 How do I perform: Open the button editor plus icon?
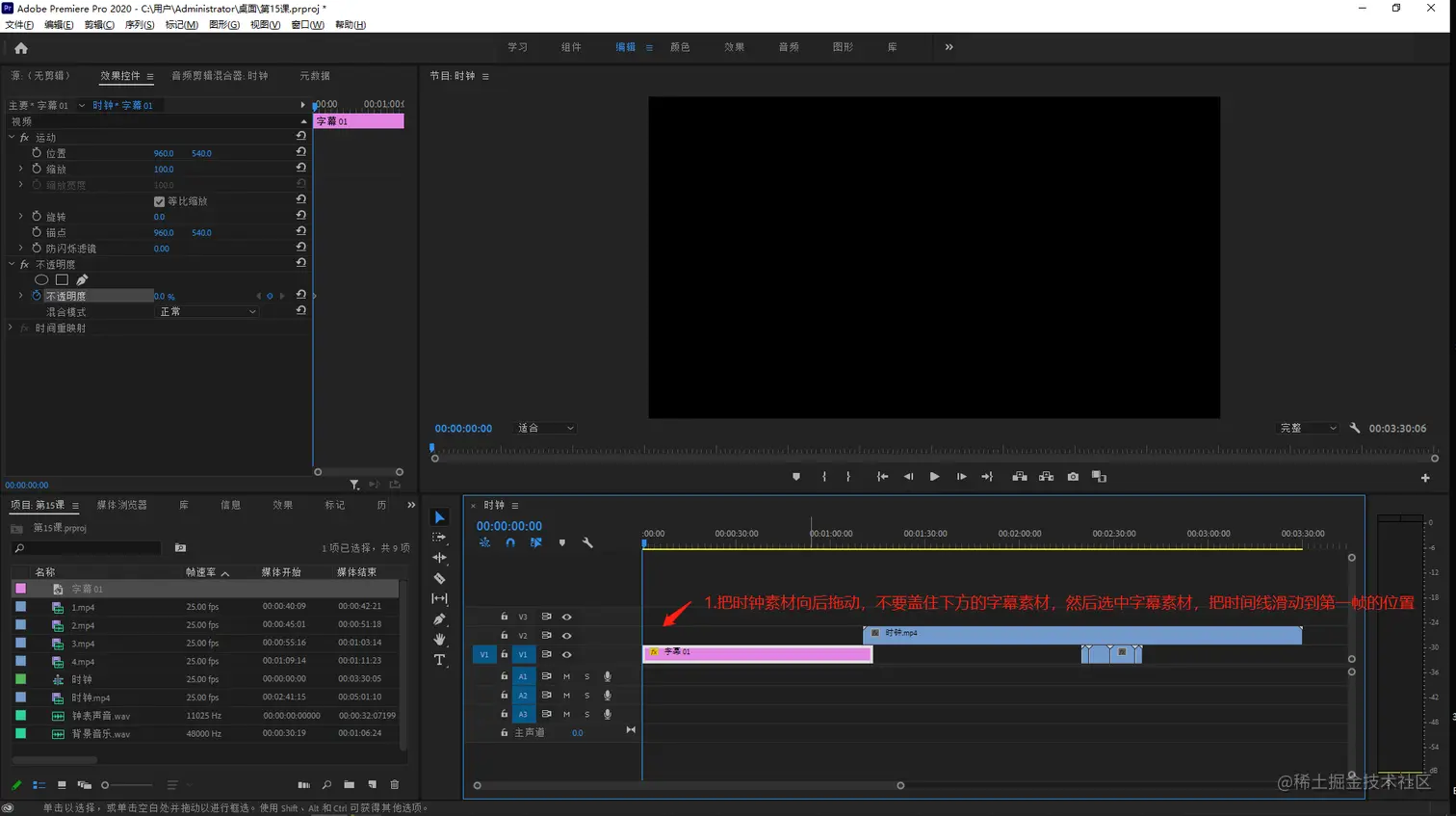click(x=1425, y=478)
